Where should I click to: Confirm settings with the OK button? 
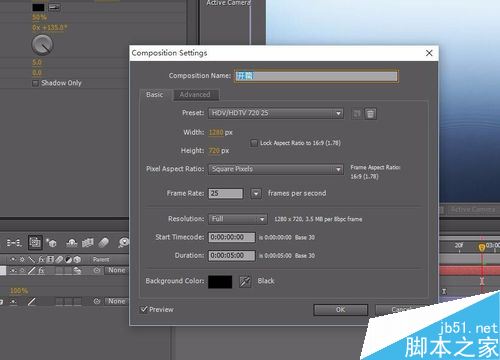click(x=340, y=310)
